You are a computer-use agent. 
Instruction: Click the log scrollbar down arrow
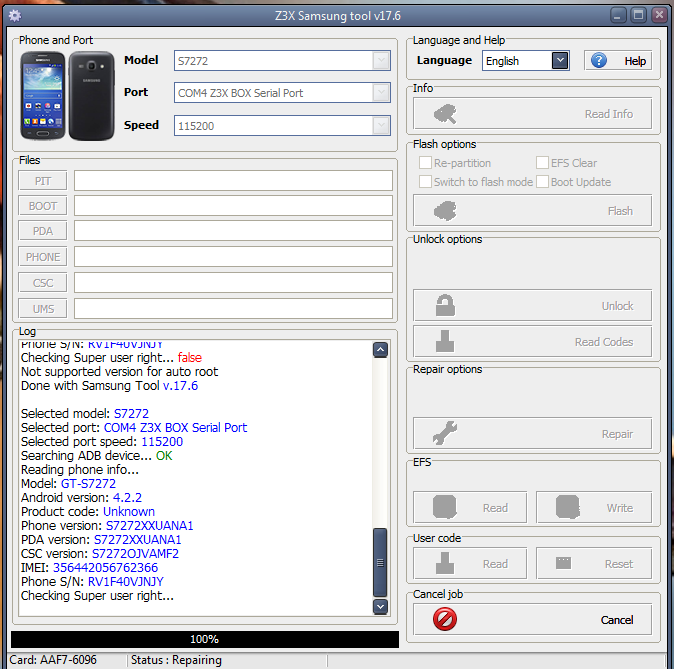point(380,607)
